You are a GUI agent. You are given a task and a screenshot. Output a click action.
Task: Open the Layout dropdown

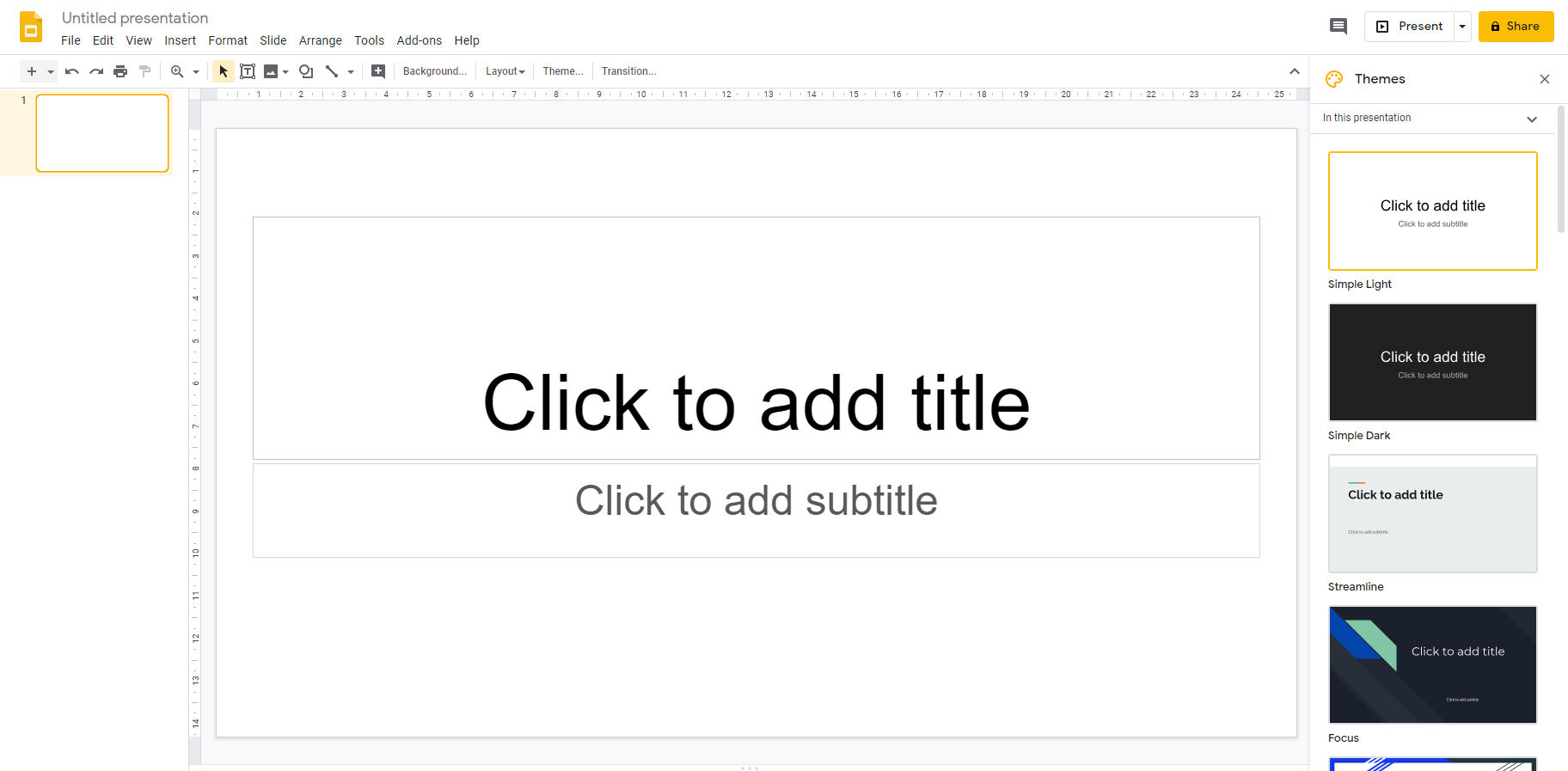pyautogui.click(x=505, y=71)
